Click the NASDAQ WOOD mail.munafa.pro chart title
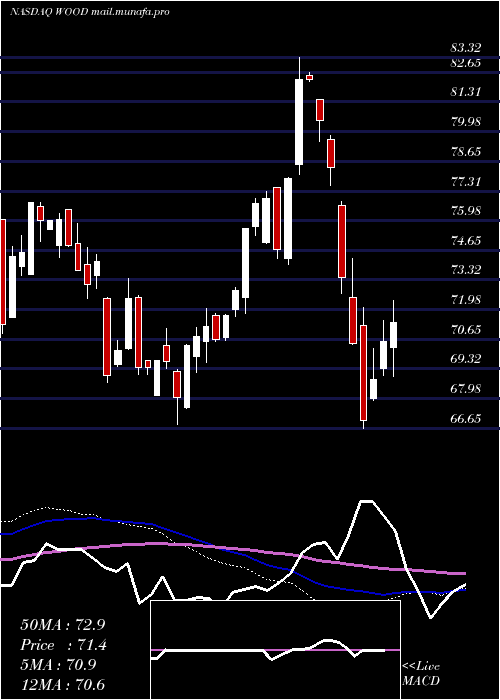This screenshot has height=700, width=500. [x=89, y=12]
